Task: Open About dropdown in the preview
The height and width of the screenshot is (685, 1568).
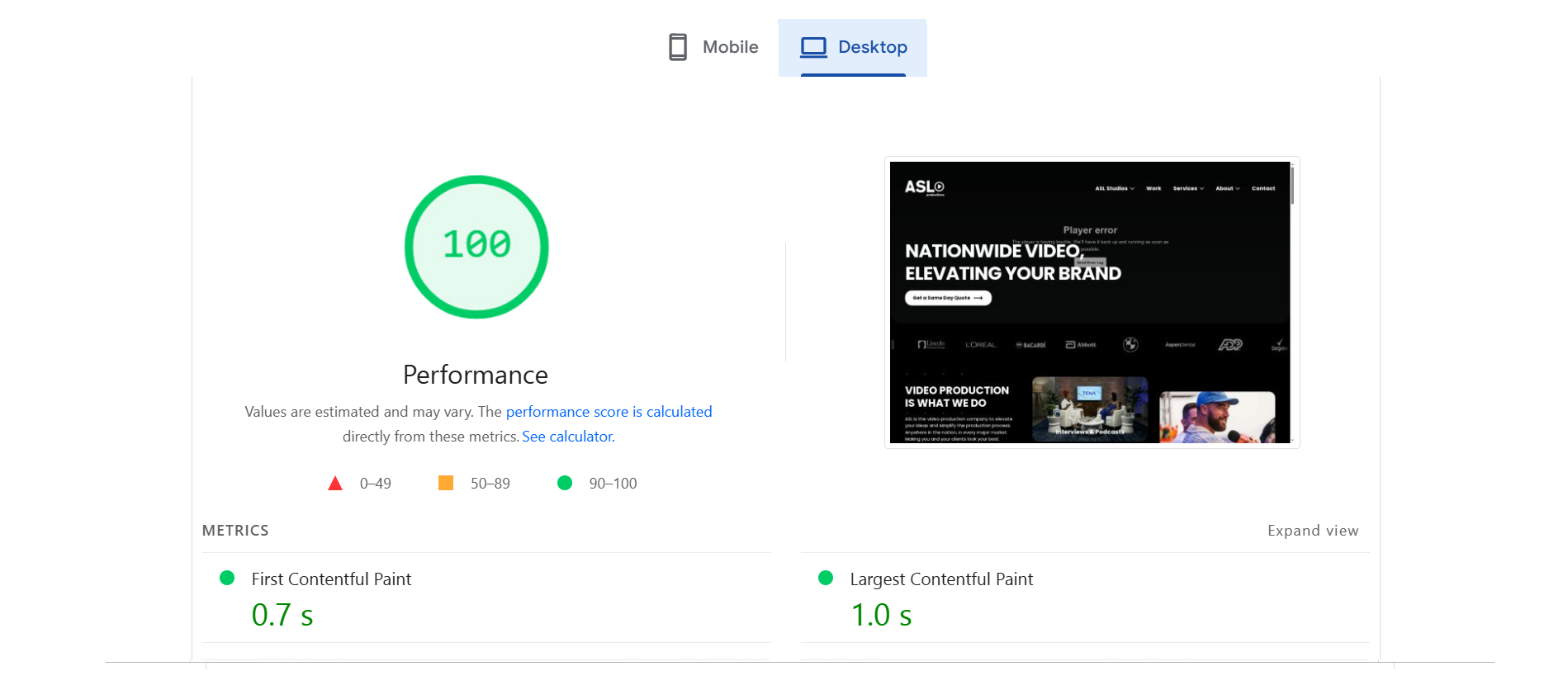Action: 1227,188
